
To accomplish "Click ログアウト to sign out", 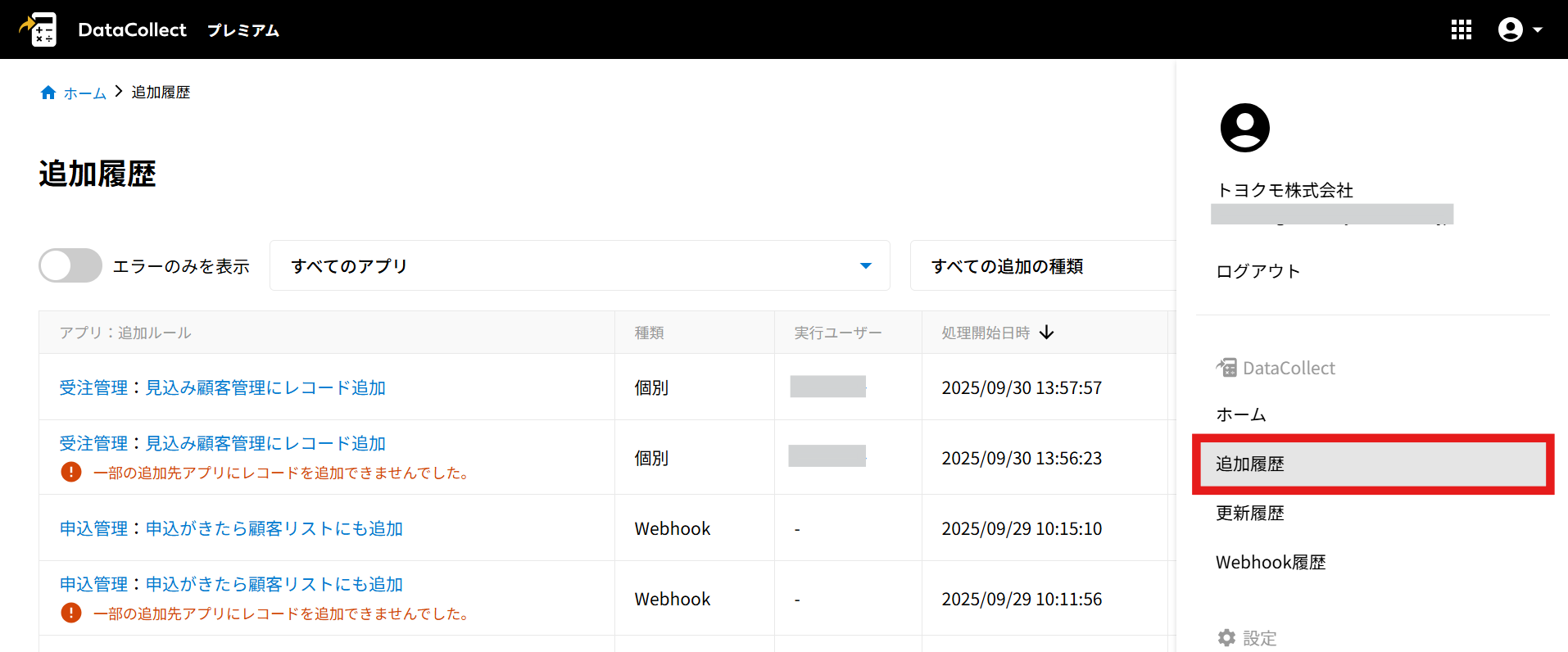I will click(x=1258, y=271).
